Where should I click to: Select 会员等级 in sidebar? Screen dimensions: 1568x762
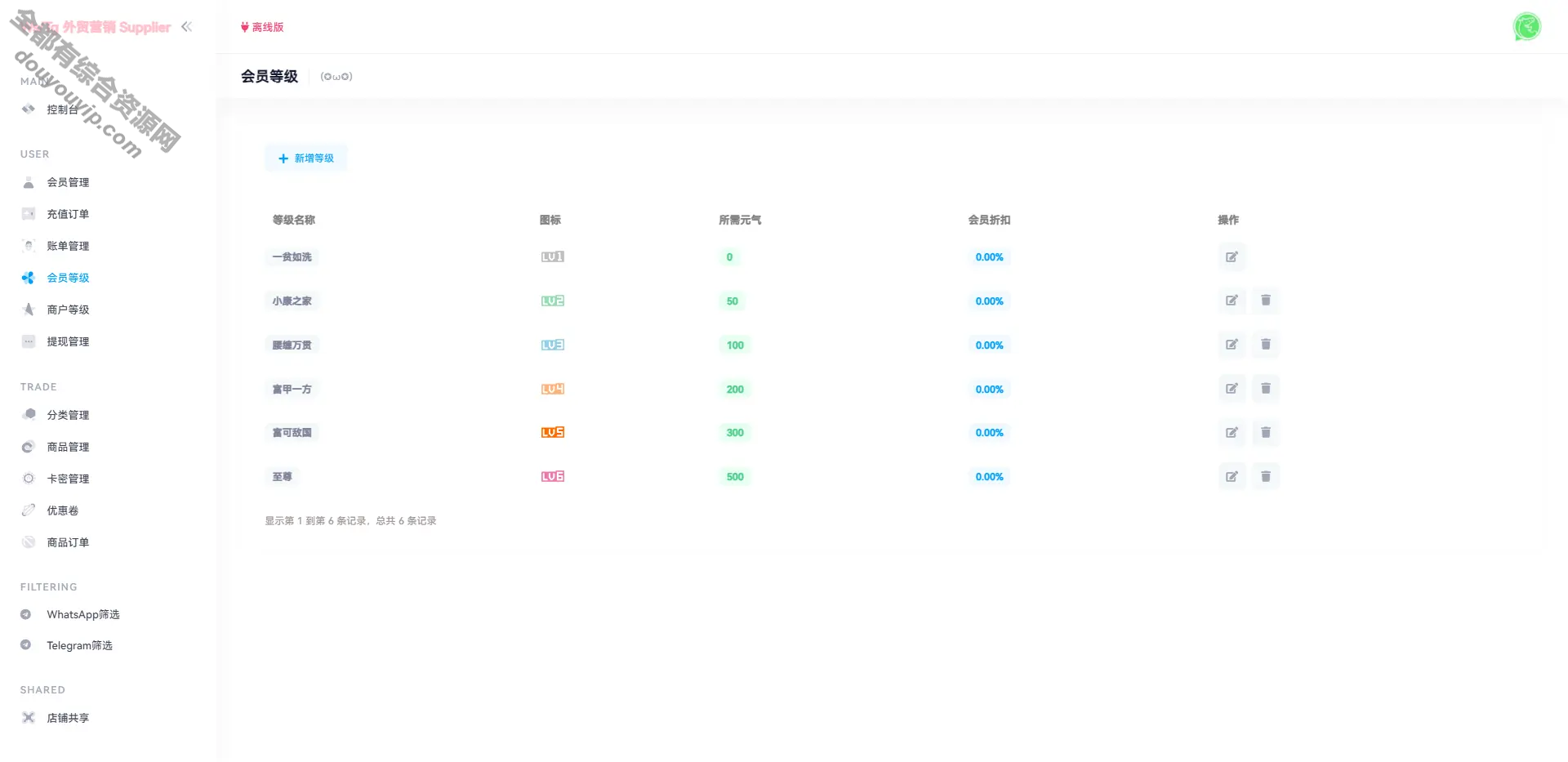tap(68, 279)
